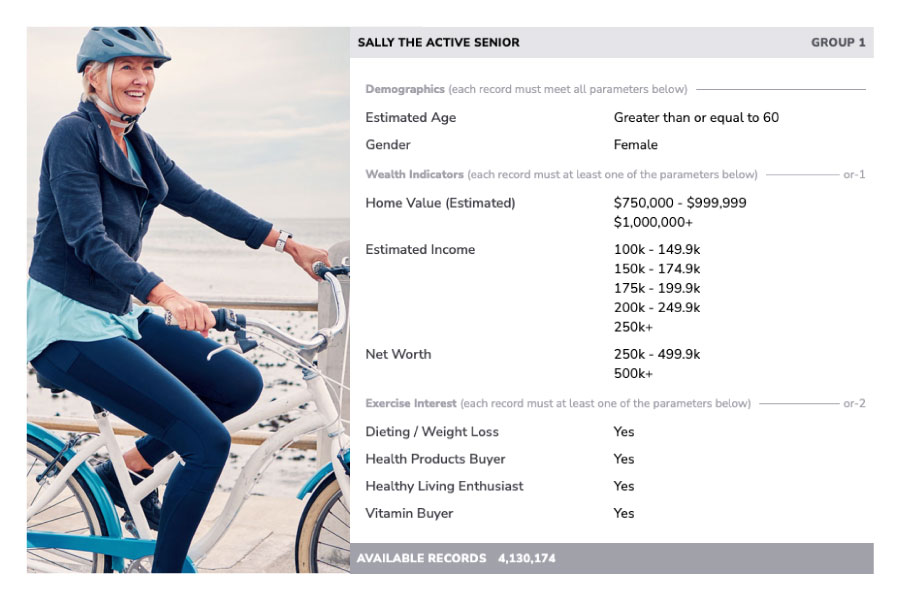Select the 100k - 149.9k income range
This screenshot has width=900, height=600.
coord(657,250)
